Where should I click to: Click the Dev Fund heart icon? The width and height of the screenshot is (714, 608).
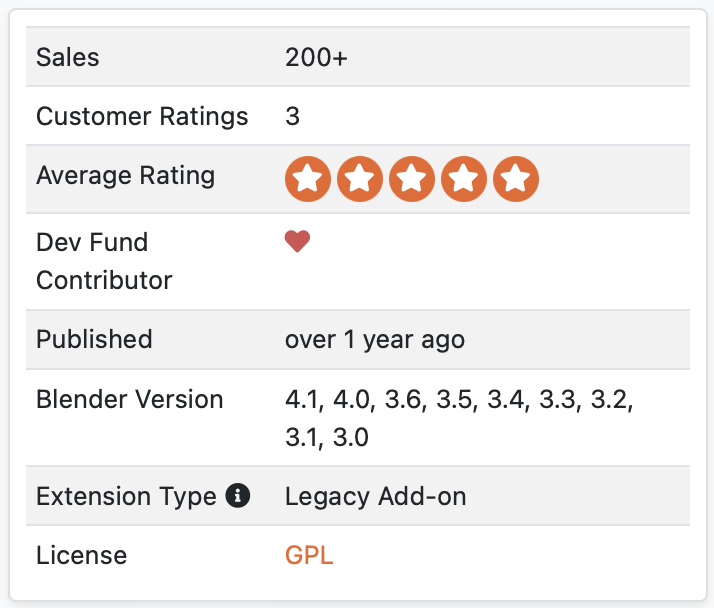(297, 241)
